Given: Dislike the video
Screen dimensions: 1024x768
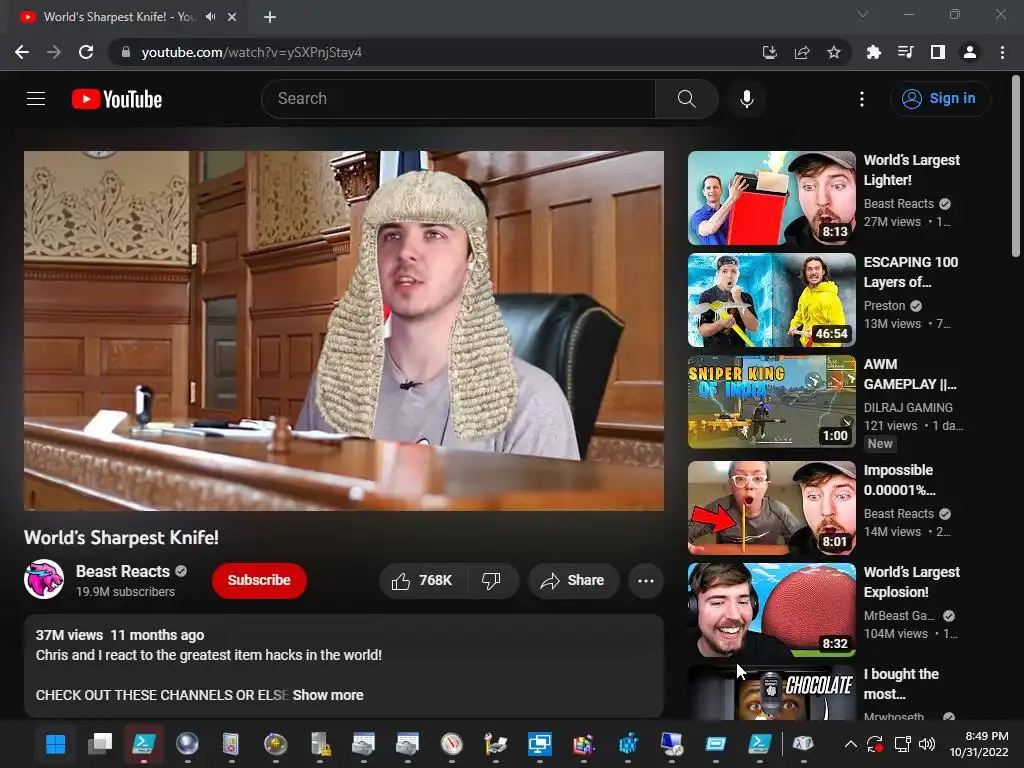Looking at the screenshot, I should tap(492, 581).
